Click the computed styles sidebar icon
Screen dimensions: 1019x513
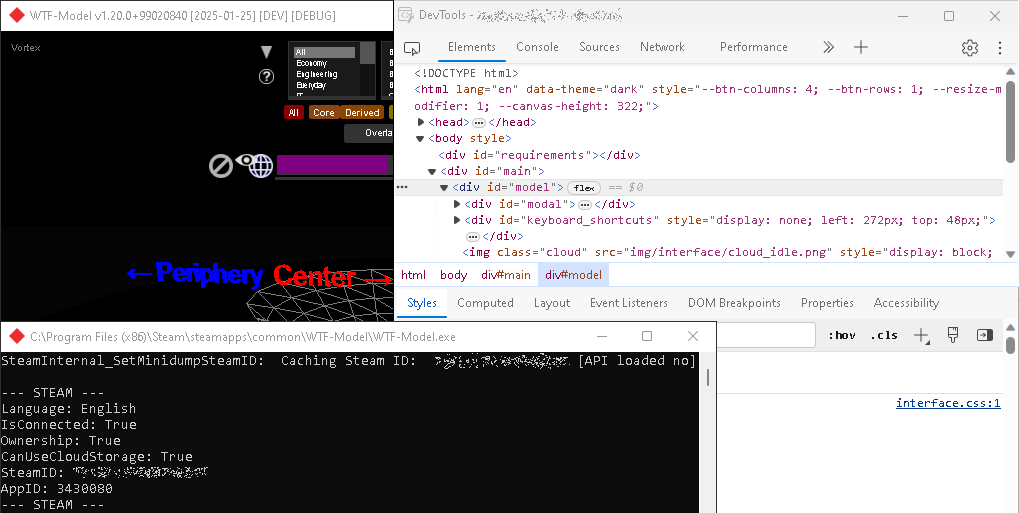click(x=985, y=335)
